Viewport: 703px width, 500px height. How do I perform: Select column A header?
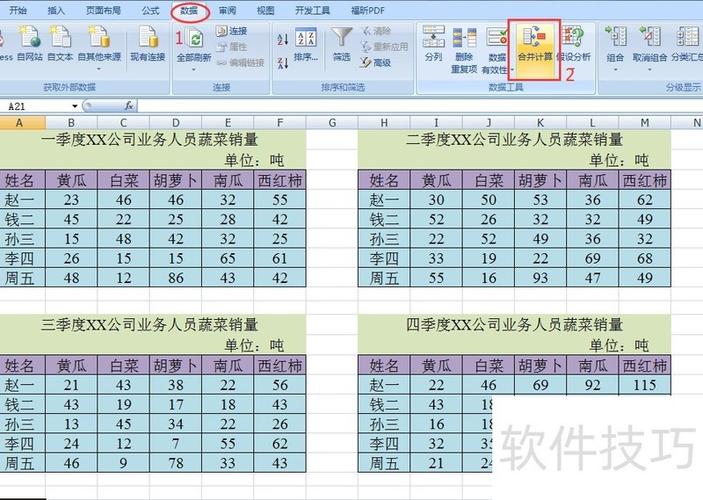pos(19,122)
